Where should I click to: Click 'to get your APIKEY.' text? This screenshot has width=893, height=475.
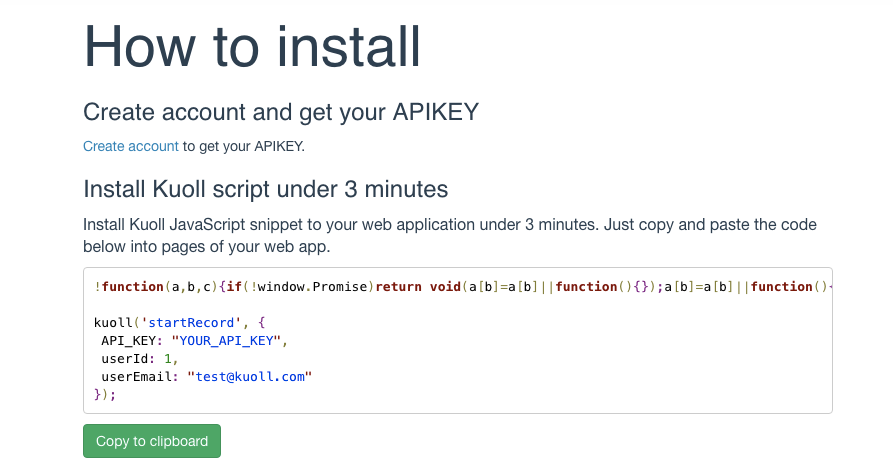(x=244, y=146)
